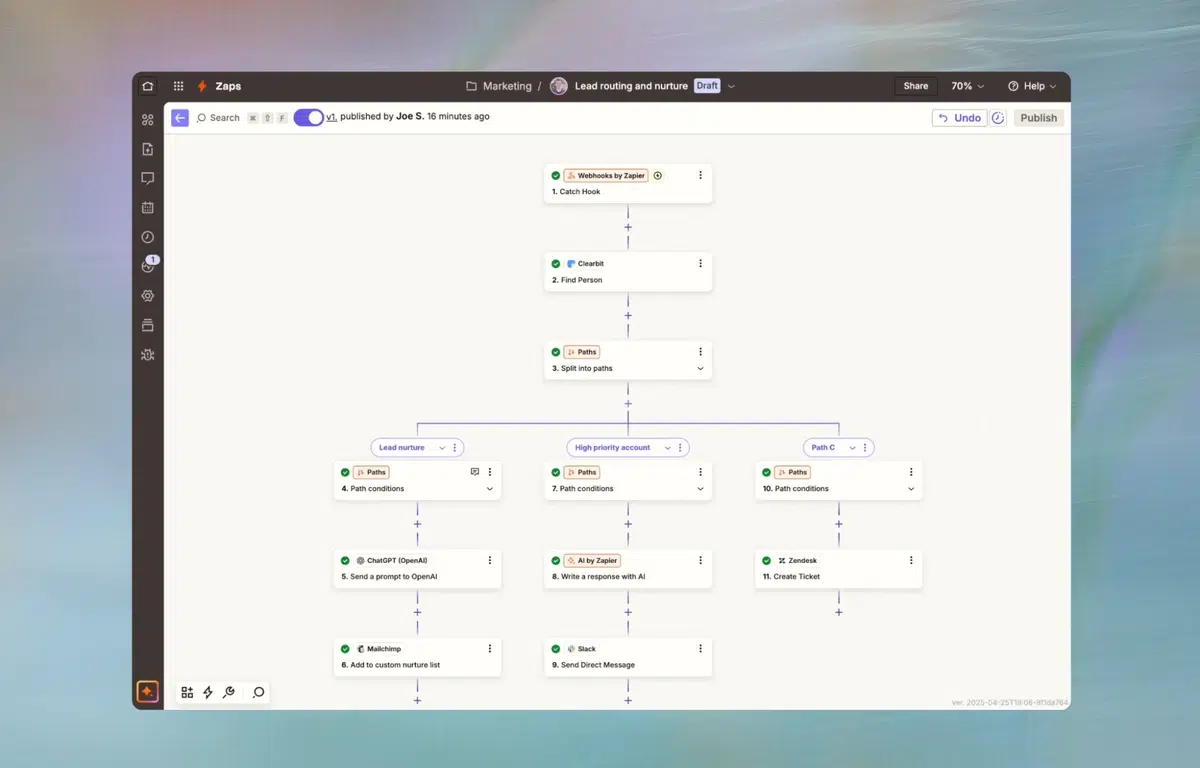The height and width of the screenshot is (768, 1200).
Task: Click the Undo button
Action: tap(959, 117)
